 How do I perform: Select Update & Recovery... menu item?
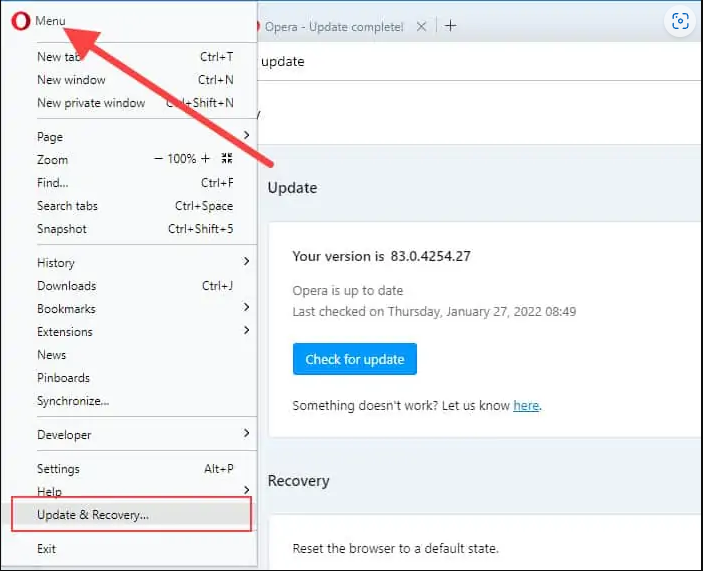click(x=131, y=515)
